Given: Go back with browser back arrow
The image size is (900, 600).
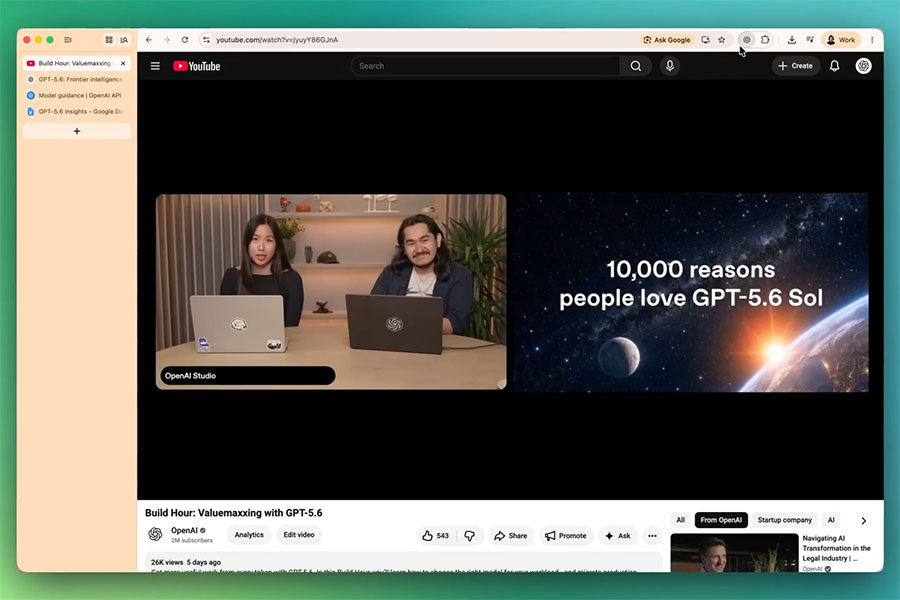Looking at the screenshot, I should [149, 40].
